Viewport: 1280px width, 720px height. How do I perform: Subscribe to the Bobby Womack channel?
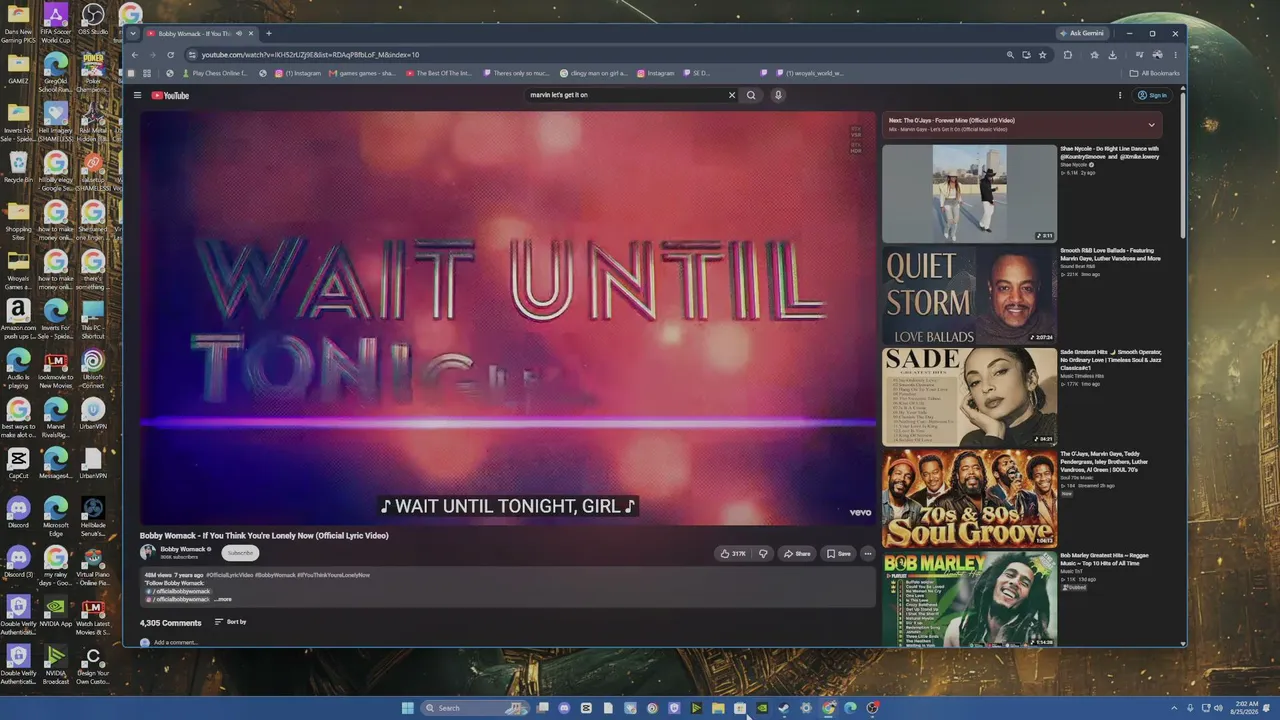tap(240, 552)
